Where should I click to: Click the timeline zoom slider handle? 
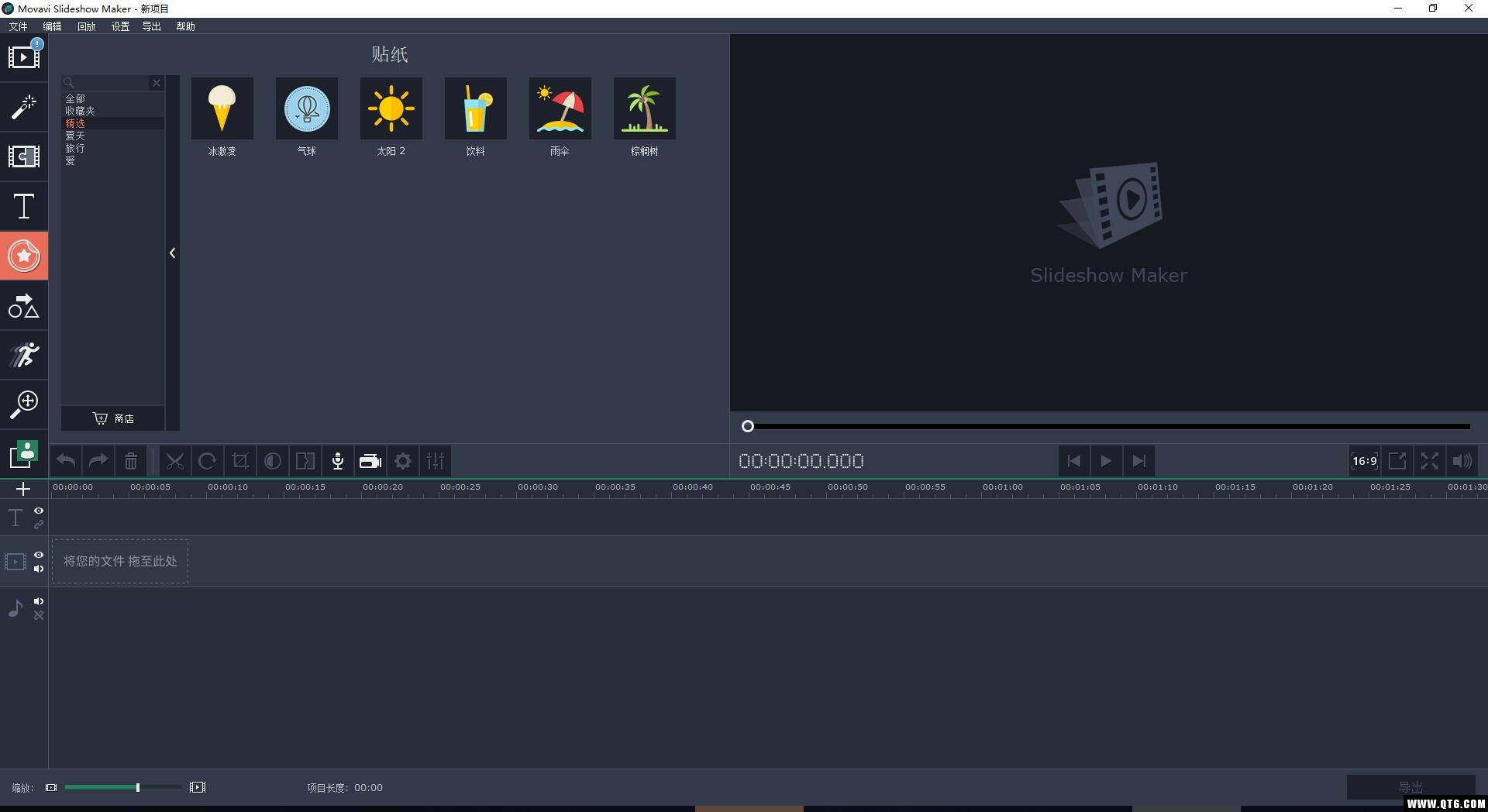(x=138, y=787)
